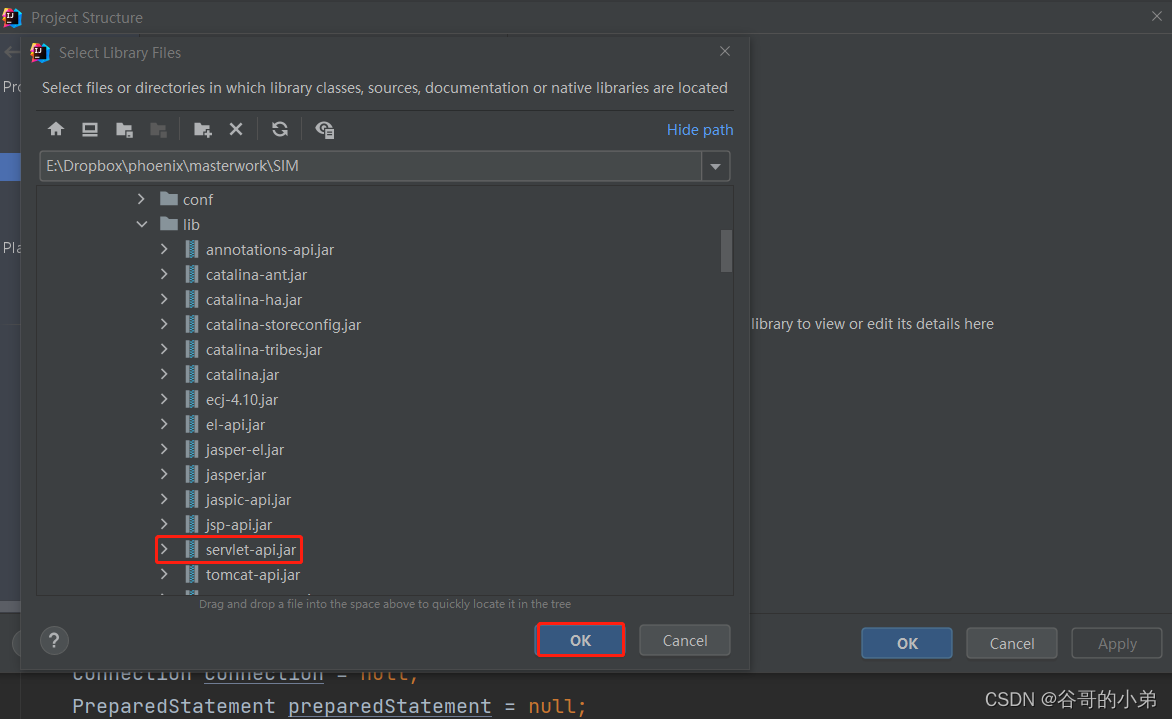Refresh the file tree
Screen dimensions: 1172x719
(280, 129)
